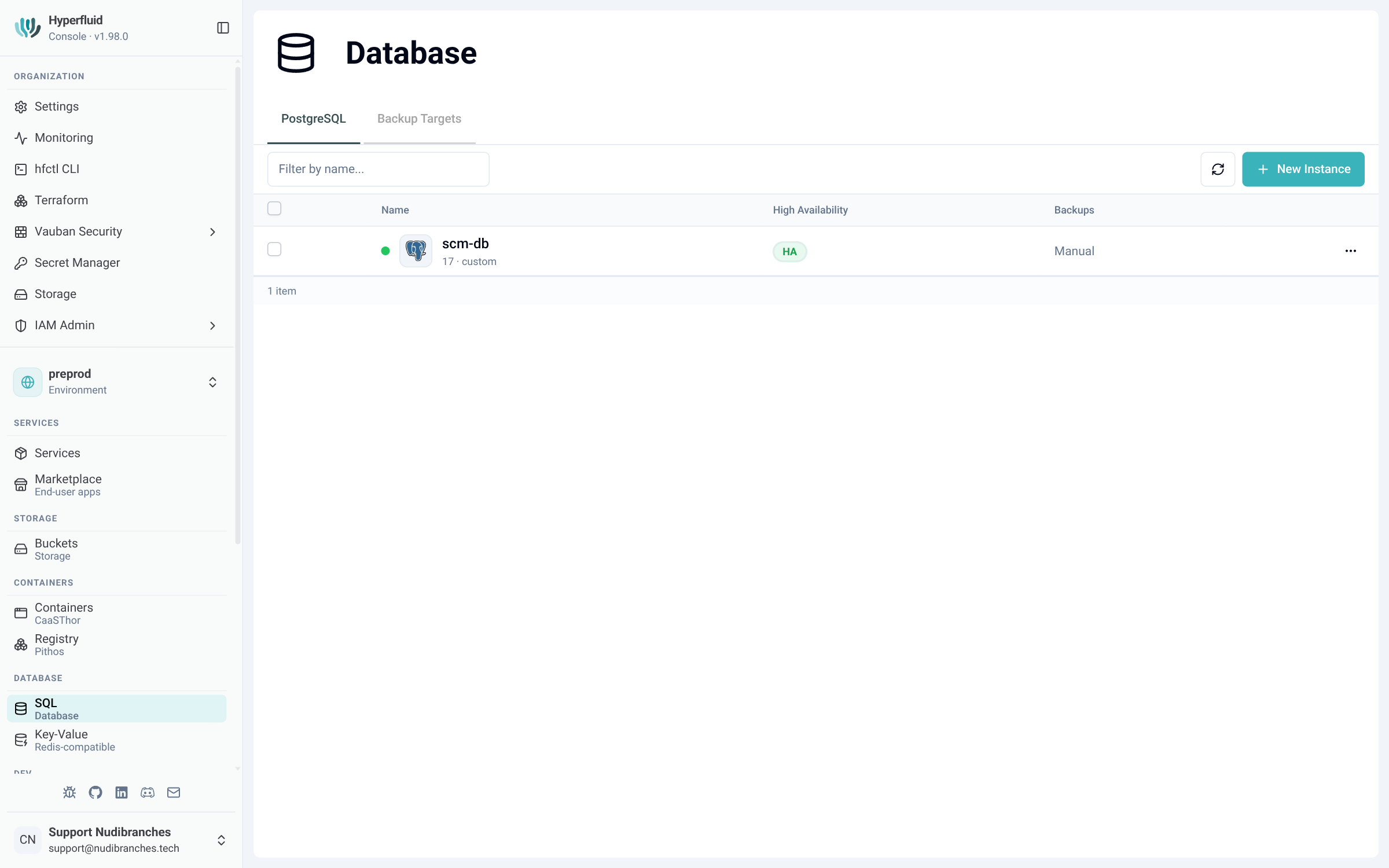Screen dimensions: 1389x868
Task: Click preprod environment globe icon
Action: coord(28,382)
